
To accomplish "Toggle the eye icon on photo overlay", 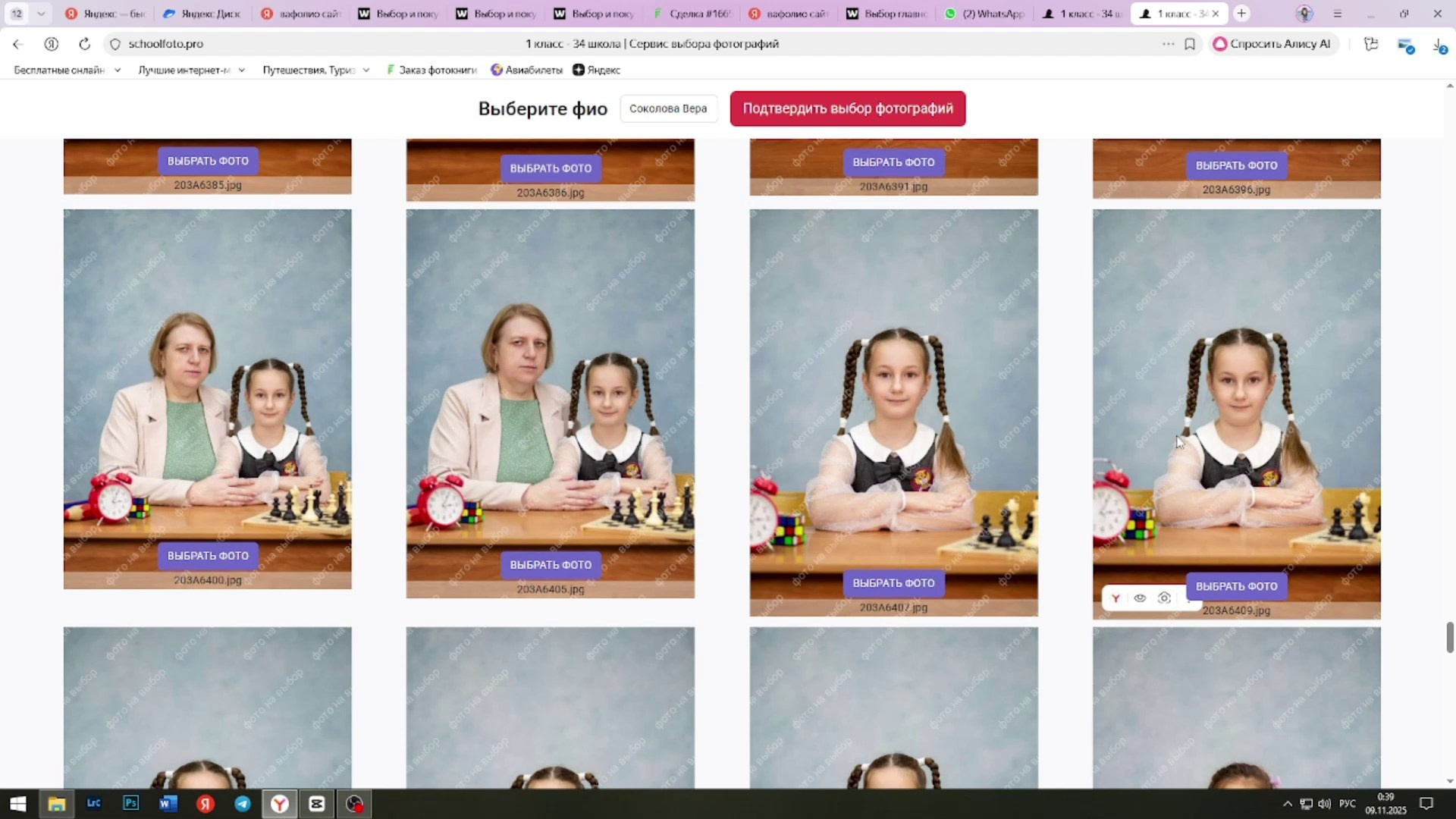I will (1140, 598).
